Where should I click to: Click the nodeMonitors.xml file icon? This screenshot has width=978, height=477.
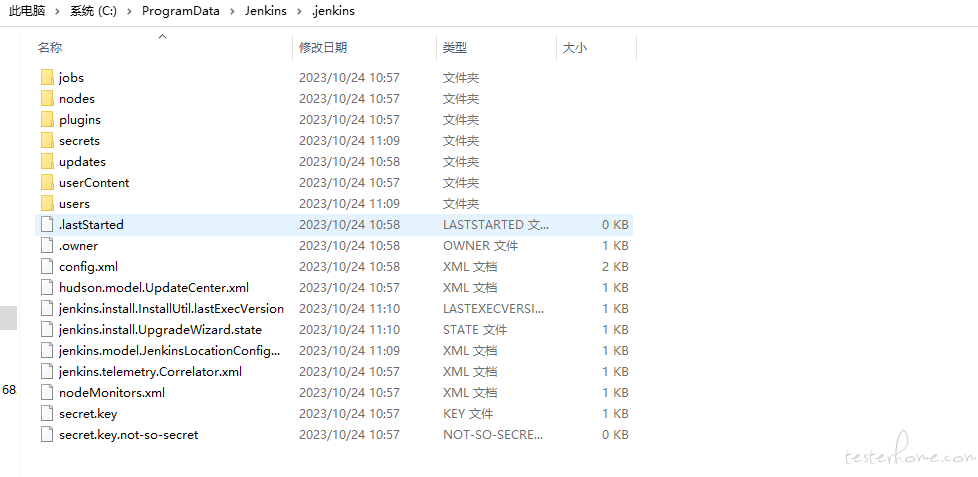click(47, 393)
